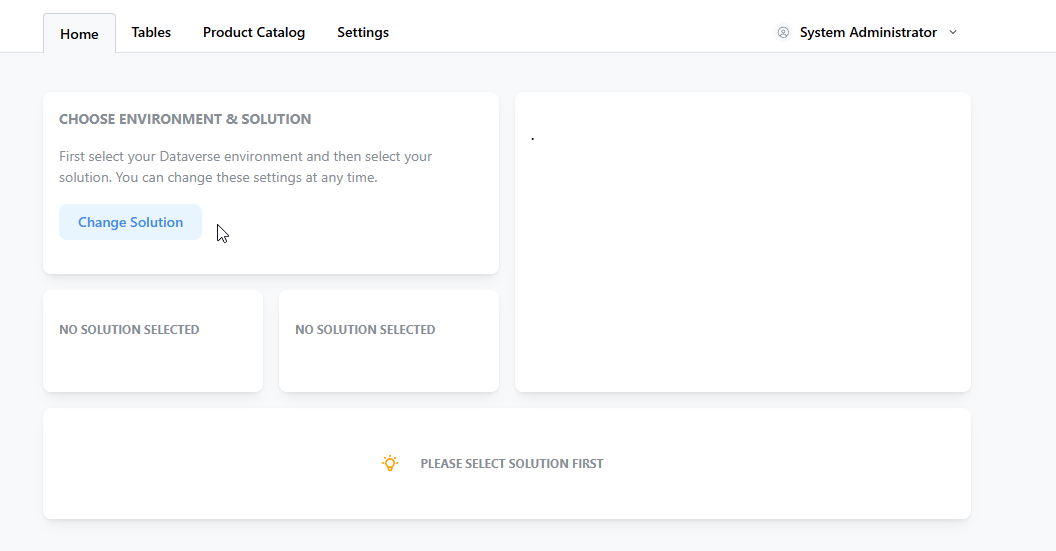Viewport: 1056px width, 551px height.
Task: Open the System Administrator account name
Action: [x=868, y=32]
